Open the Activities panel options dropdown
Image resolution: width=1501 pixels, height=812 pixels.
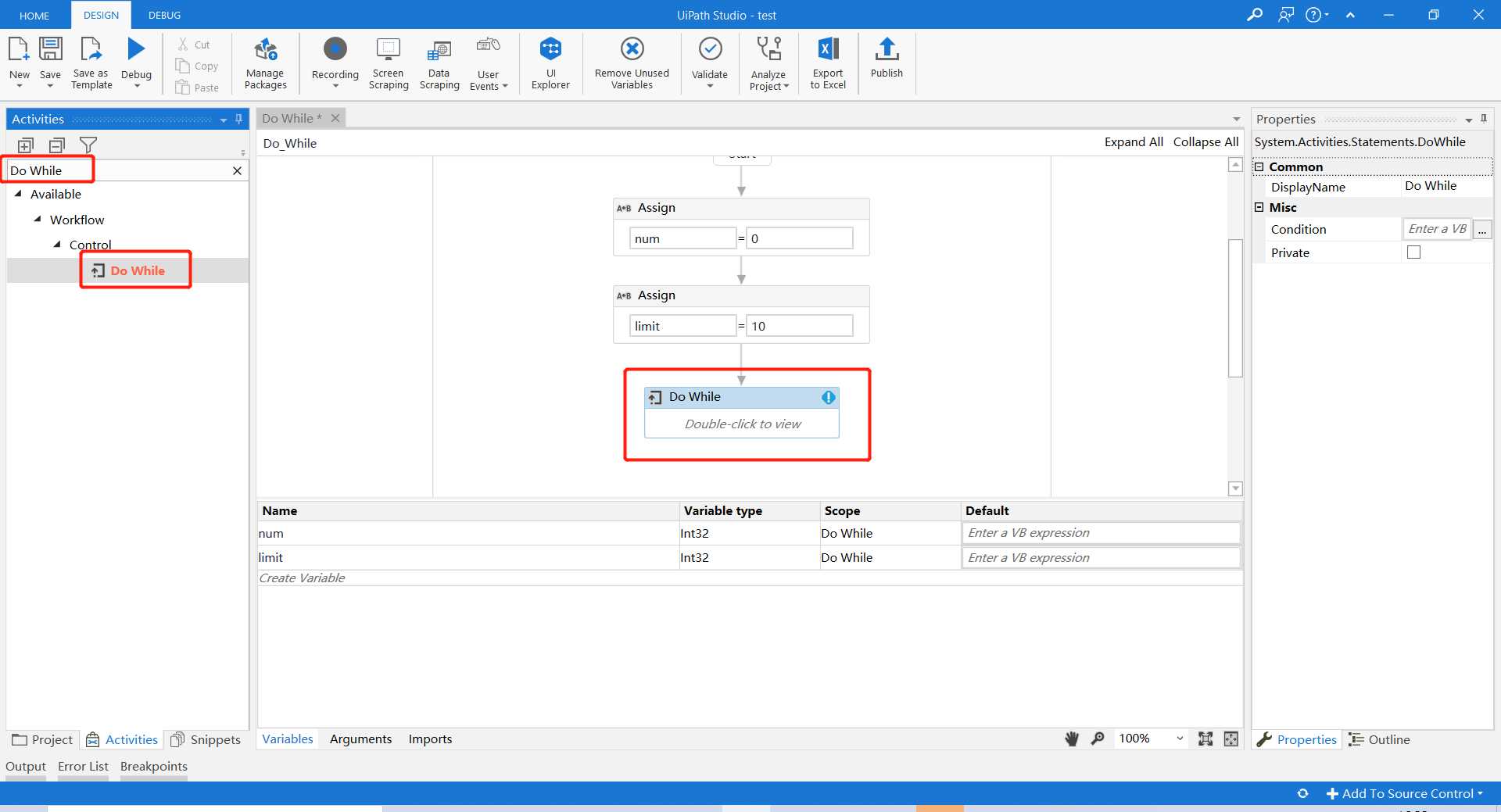click(224, 120)
